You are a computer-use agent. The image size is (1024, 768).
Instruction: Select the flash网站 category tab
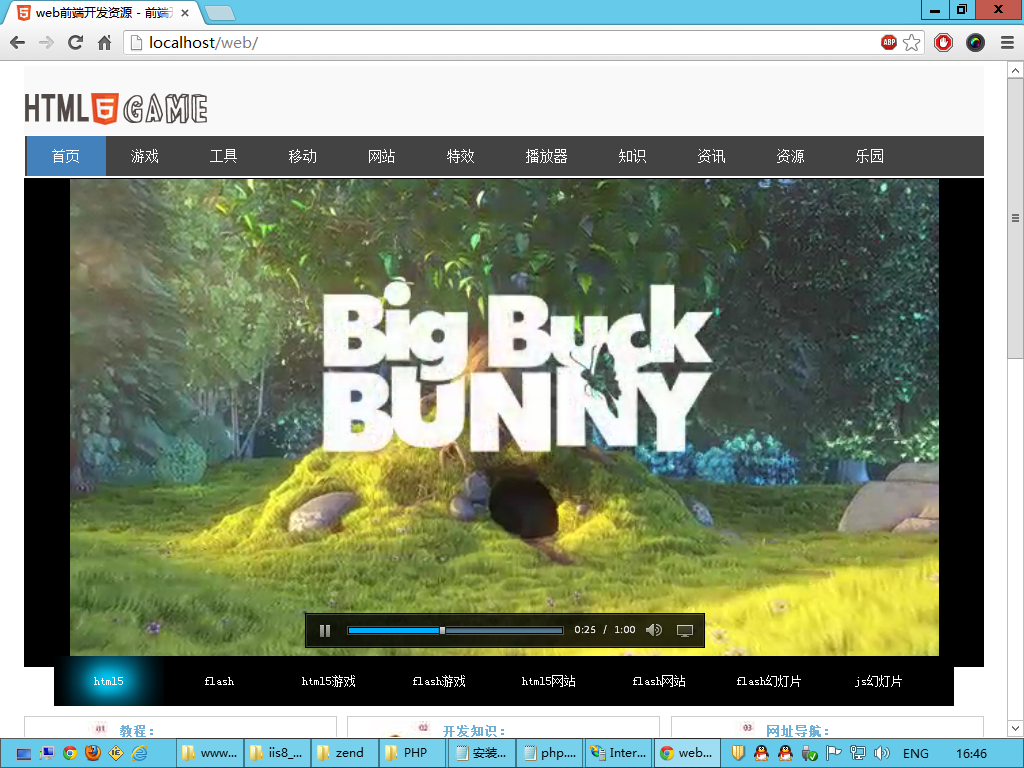659,681
